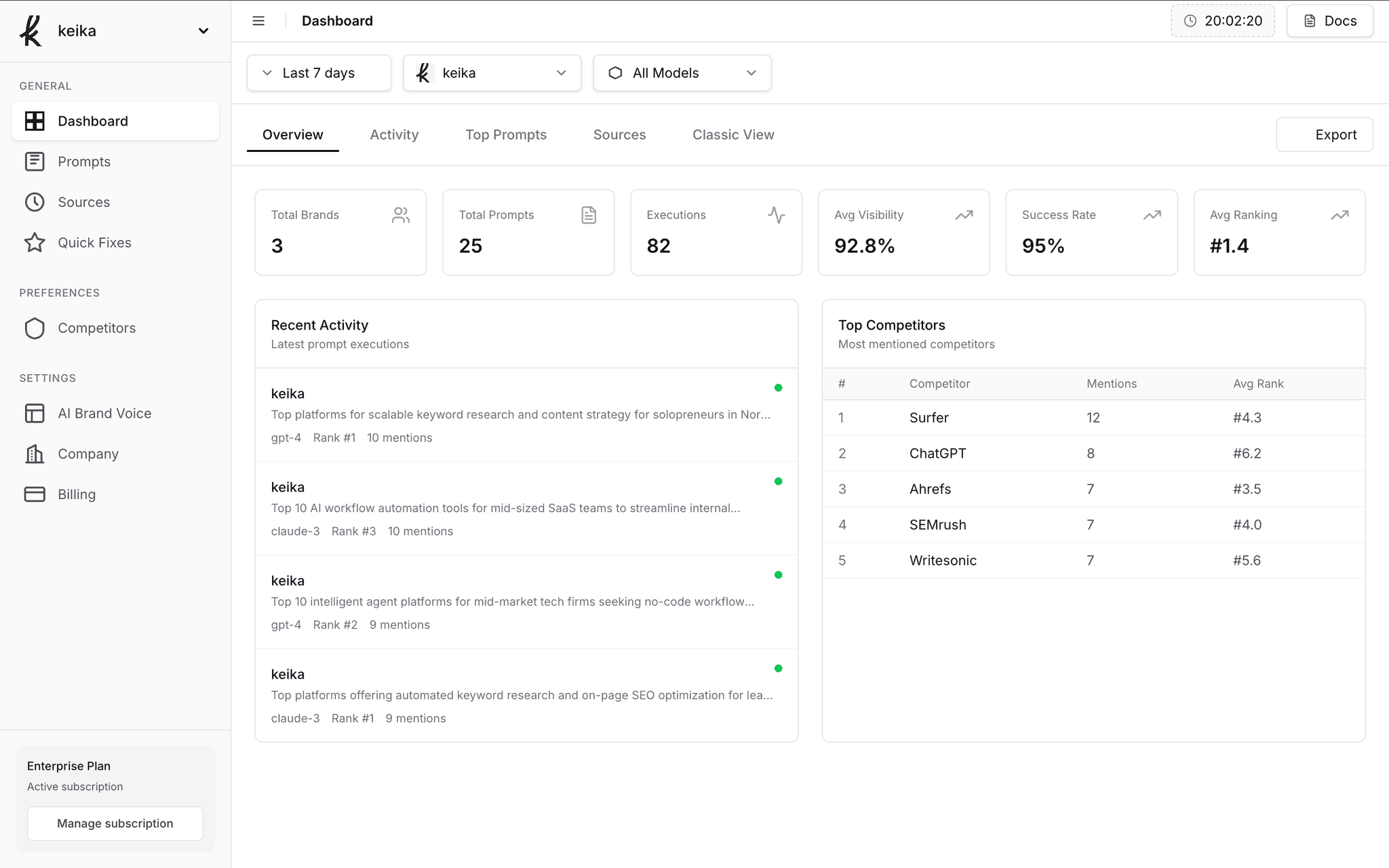Click the Competitor column header
This screenshot has height=868, width=1389.
click(939, 384)
